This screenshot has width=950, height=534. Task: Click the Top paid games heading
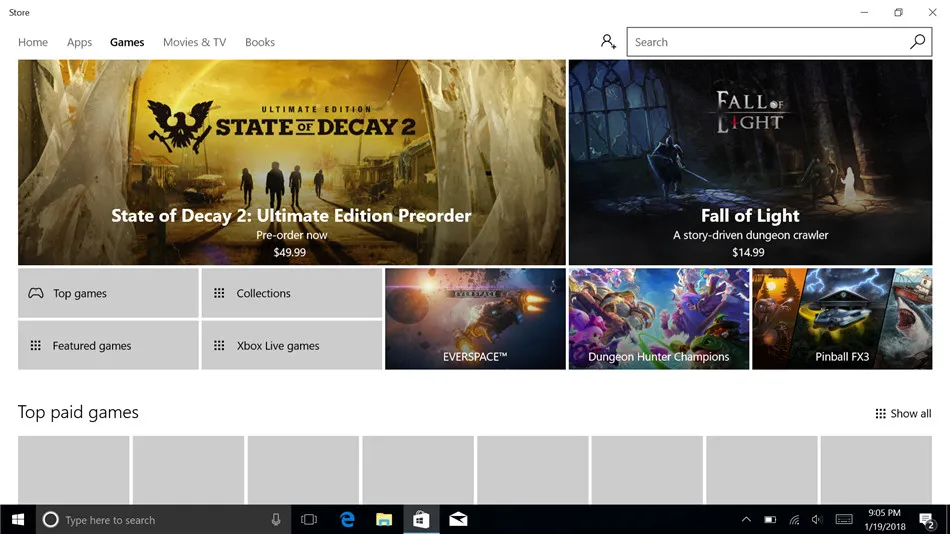(x=78, y=412)
